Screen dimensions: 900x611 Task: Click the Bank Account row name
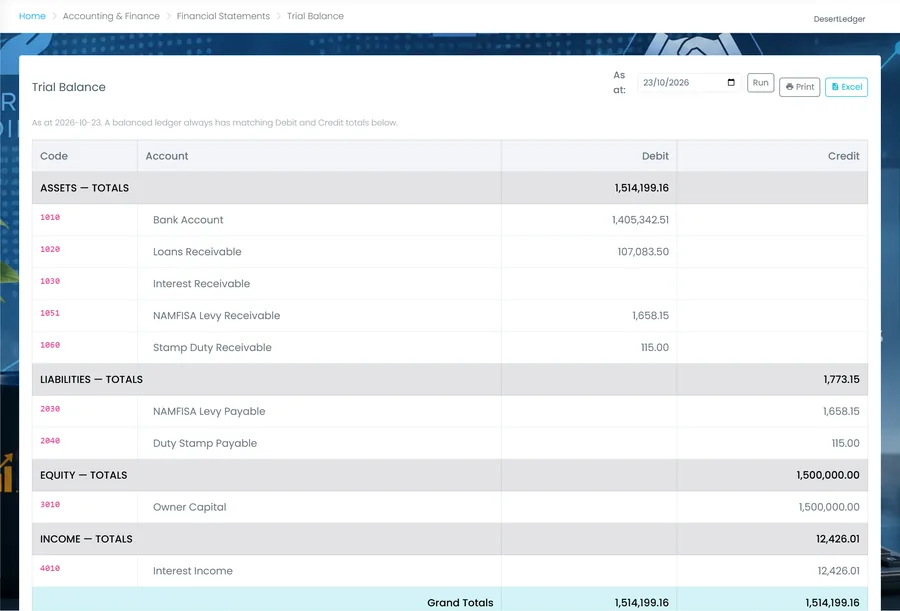[x=188, y=220]
